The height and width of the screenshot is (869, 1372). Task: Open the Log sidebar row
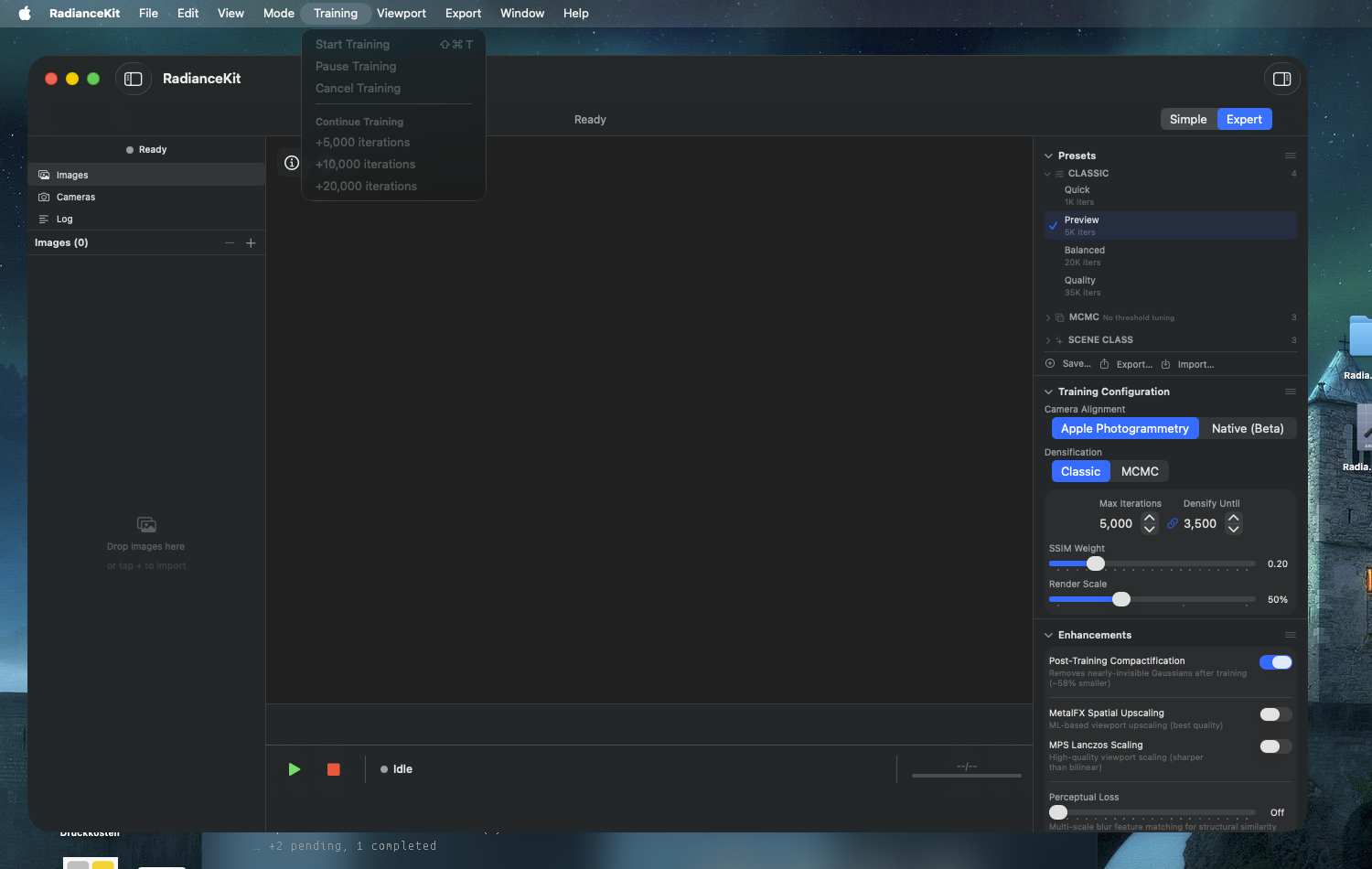click(x=146, y=219)
